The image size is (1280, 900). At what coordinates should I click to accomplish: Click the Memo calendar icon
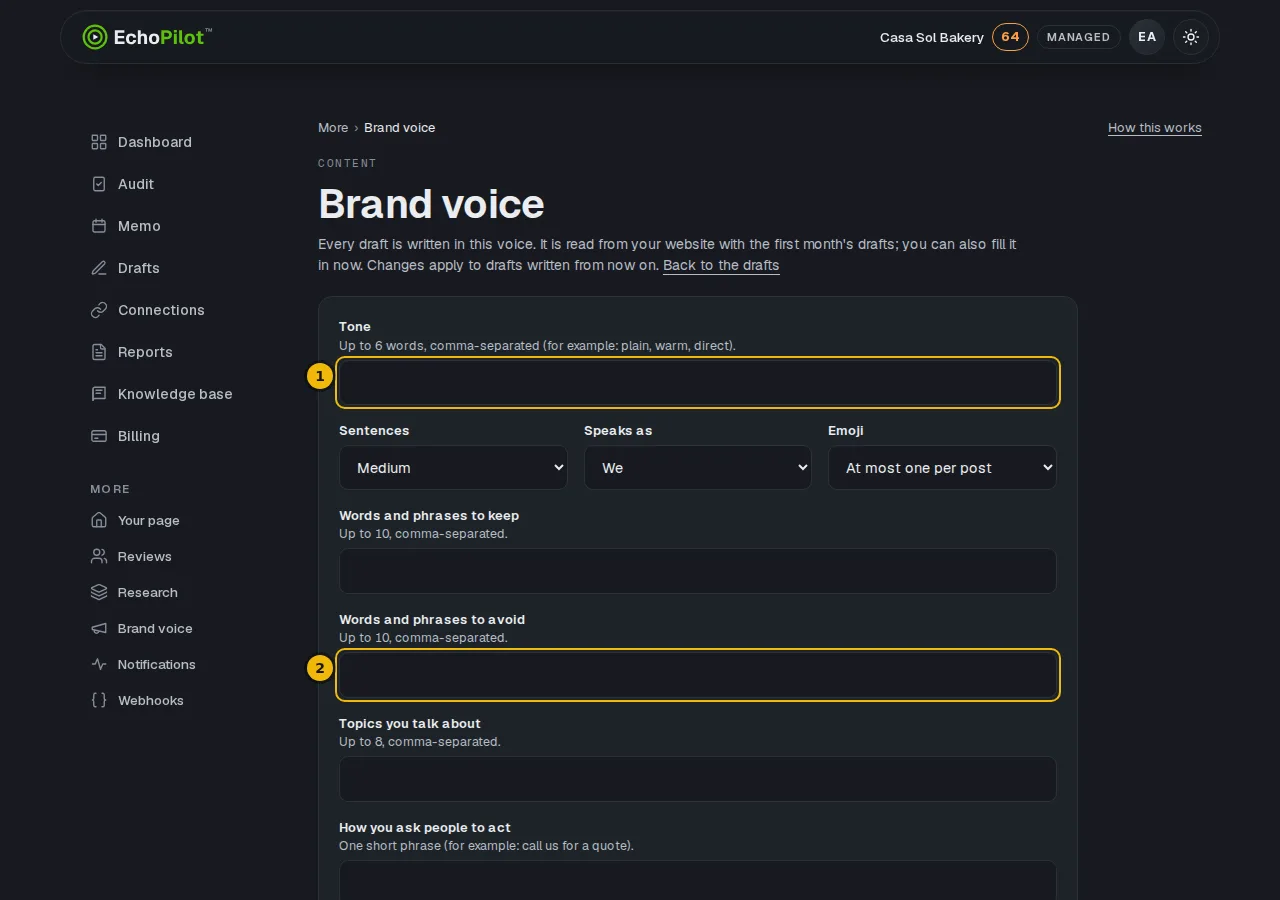point(99,226)
